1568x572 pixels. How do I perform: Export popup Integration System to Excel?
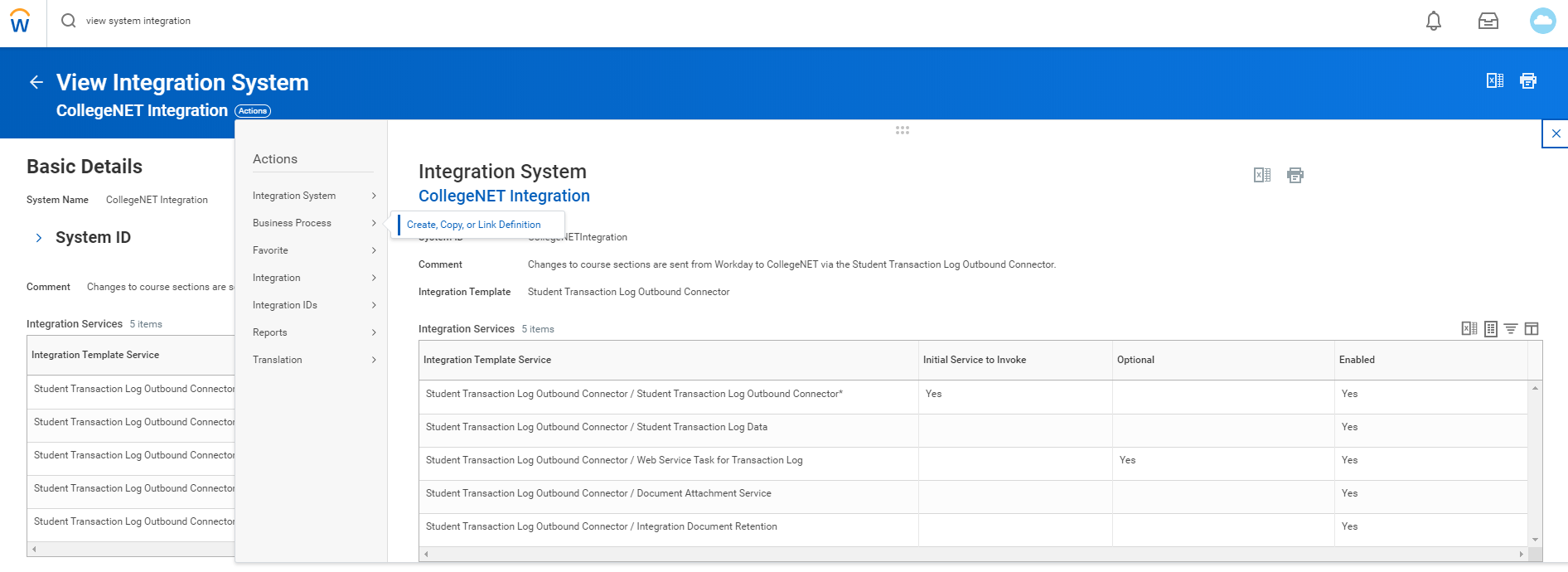click(1262, 175)
